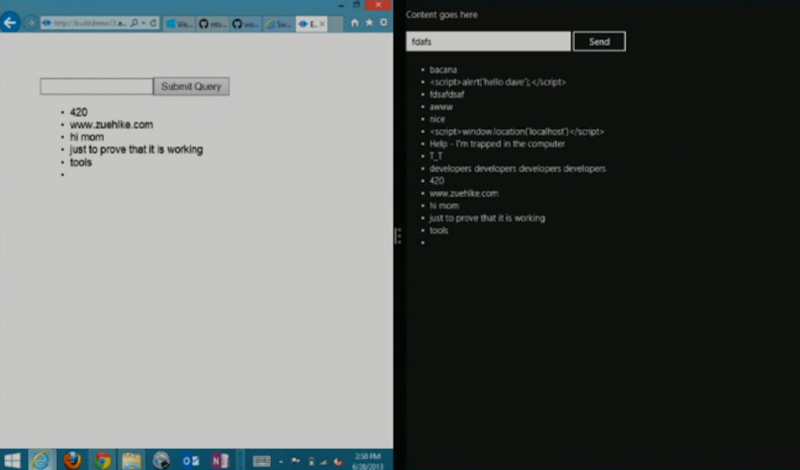The width and height of the screenshot is (800, 470).
Task: Click the network signal tray icon
Action: (x=323, y=462)
